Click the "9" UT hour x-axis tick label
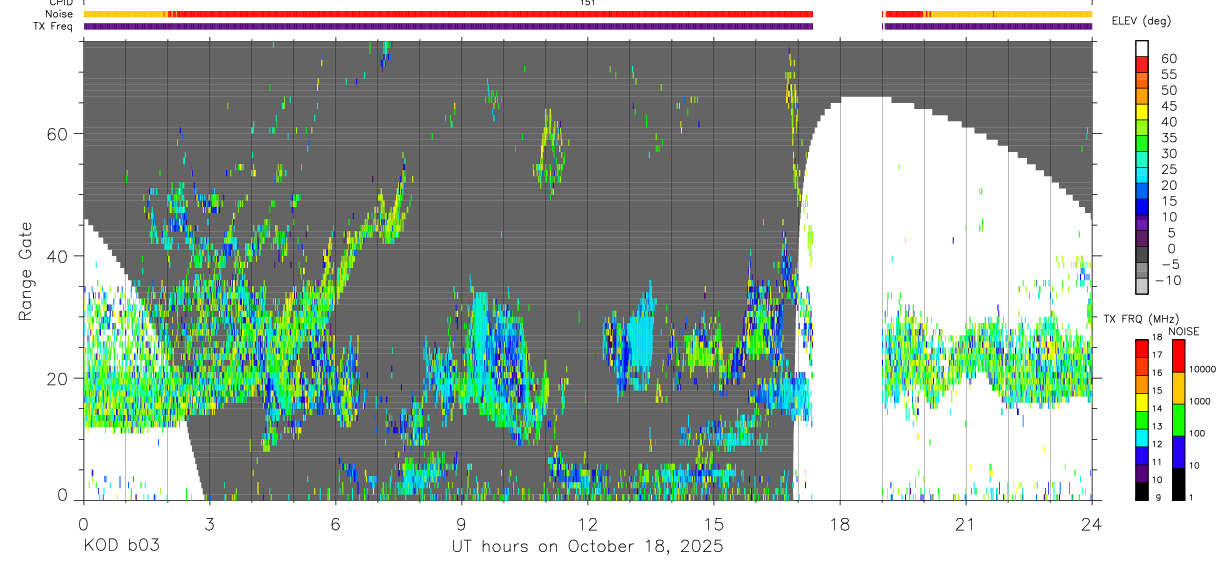 click(461, 523)
